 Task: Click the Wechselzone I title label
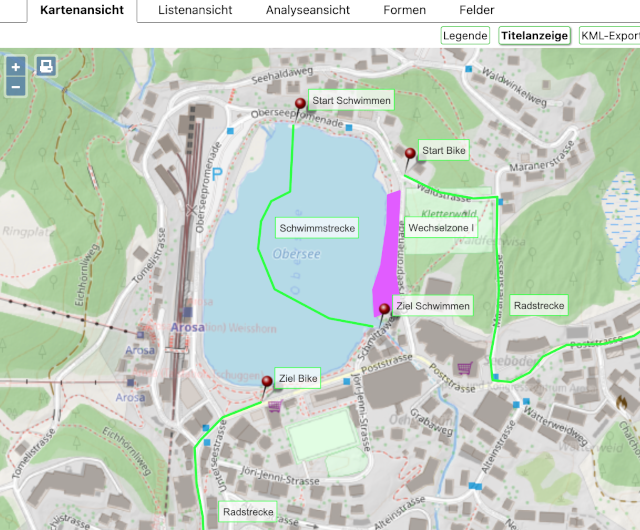441,229
